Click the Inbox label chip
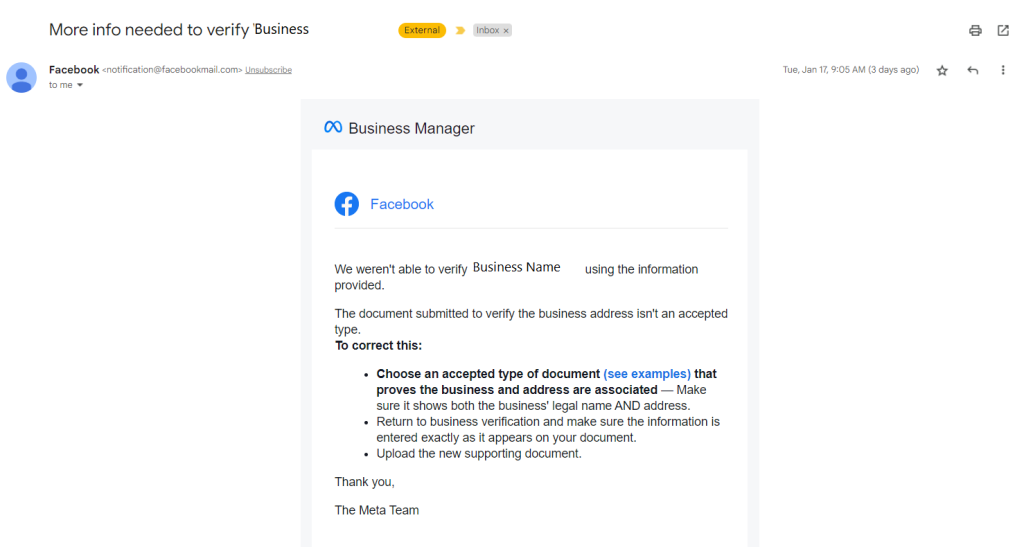This screenshot has height=547, width=1024. point(487,31)
